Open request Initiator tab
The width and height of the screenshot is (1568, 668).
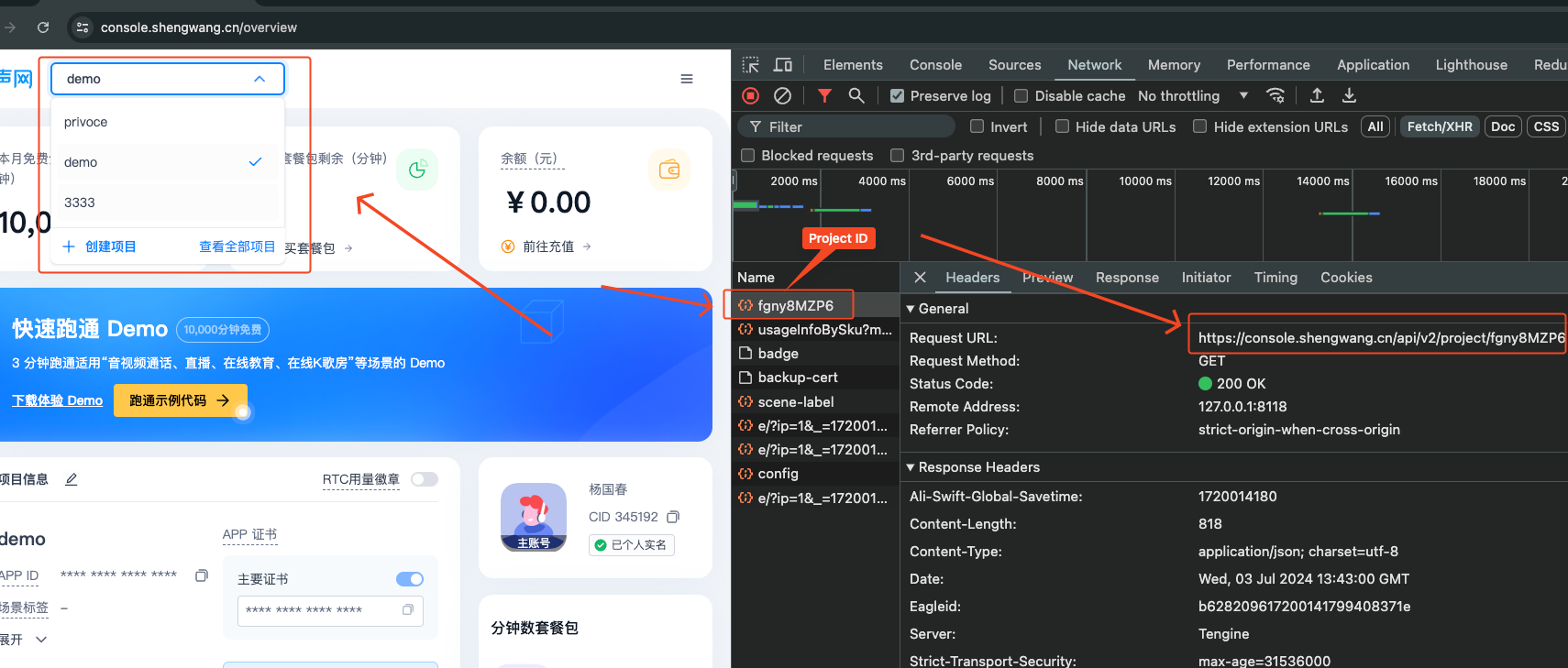click(1206, 278)
